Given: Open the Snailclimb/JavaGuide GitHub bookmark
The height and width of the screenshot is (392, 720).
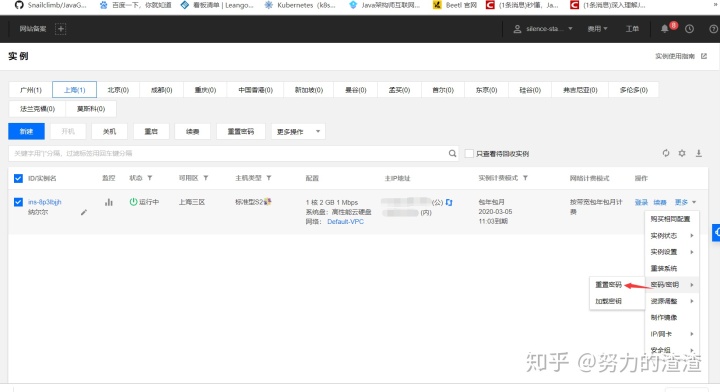Looking at the screenshot, I should click(51, 5).
